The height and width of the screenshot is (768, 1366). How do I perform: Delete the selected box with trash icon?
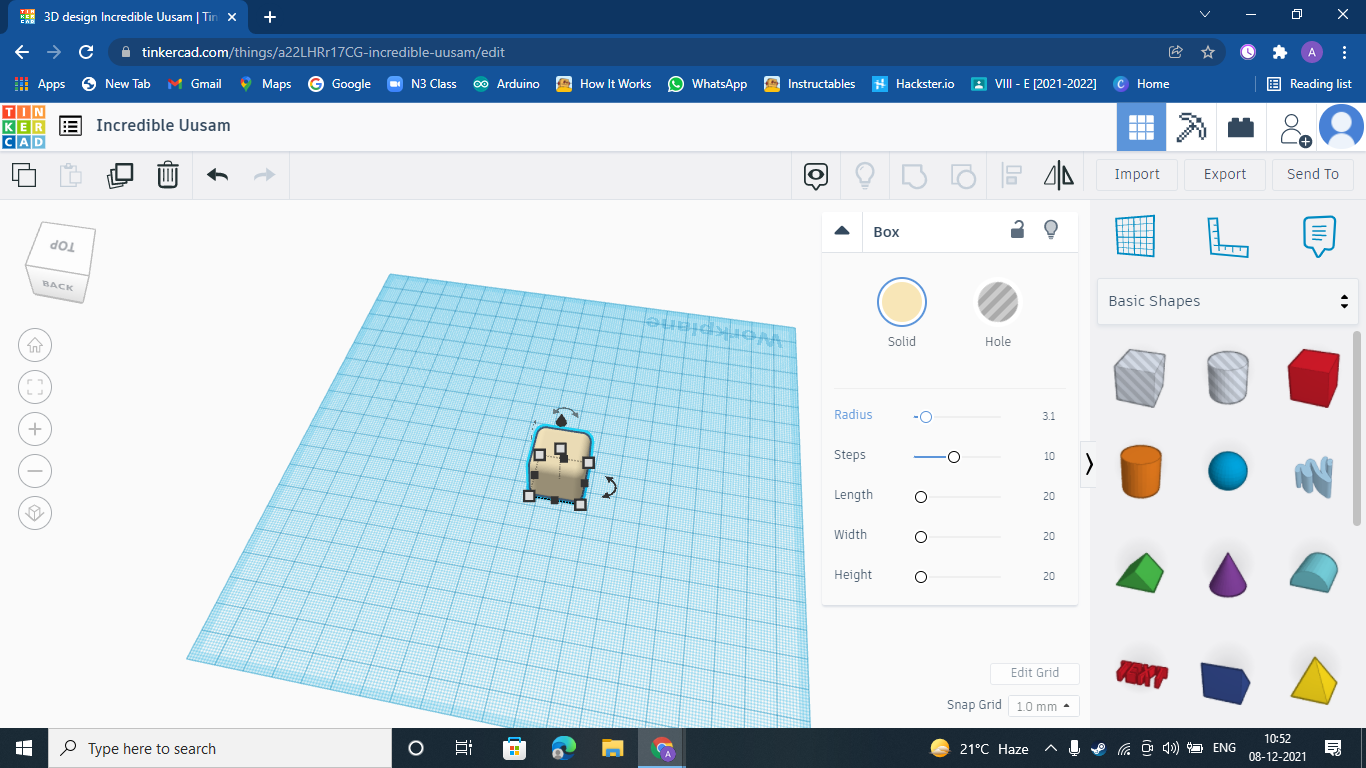pos(168,175)
